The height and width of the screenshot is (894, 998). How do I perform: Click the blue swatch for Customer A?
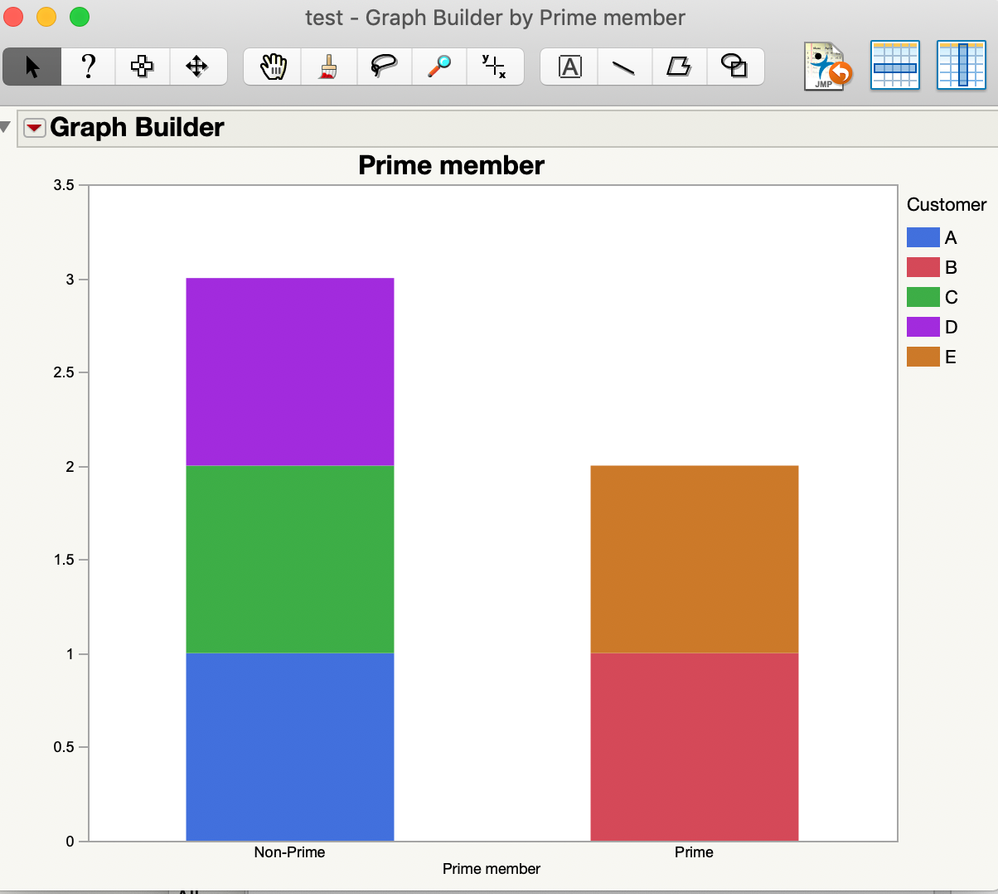point(923,237)
